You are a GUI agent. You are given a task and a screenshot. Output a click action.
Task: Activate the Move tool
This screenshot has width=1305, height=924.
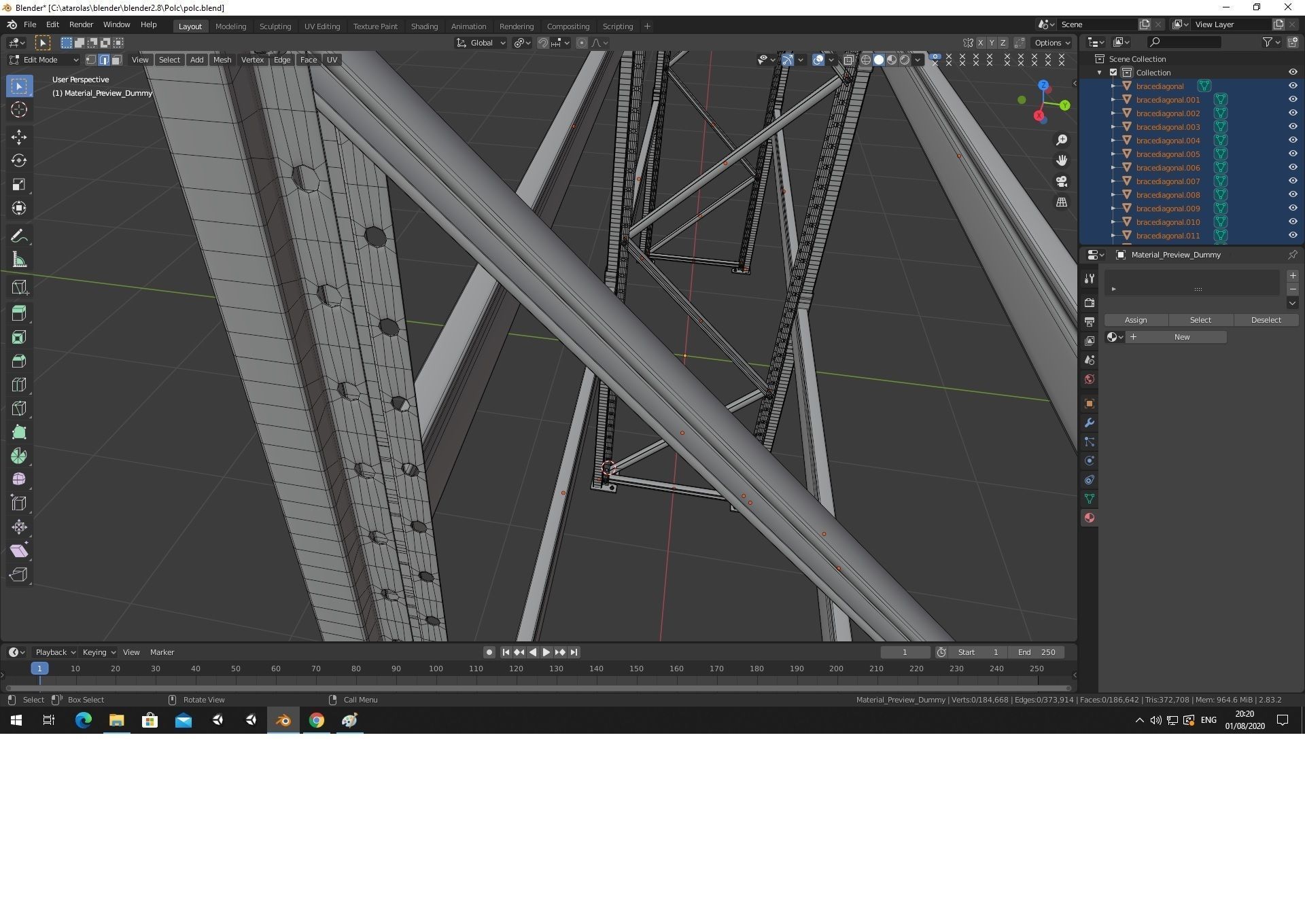coord(19,137)
